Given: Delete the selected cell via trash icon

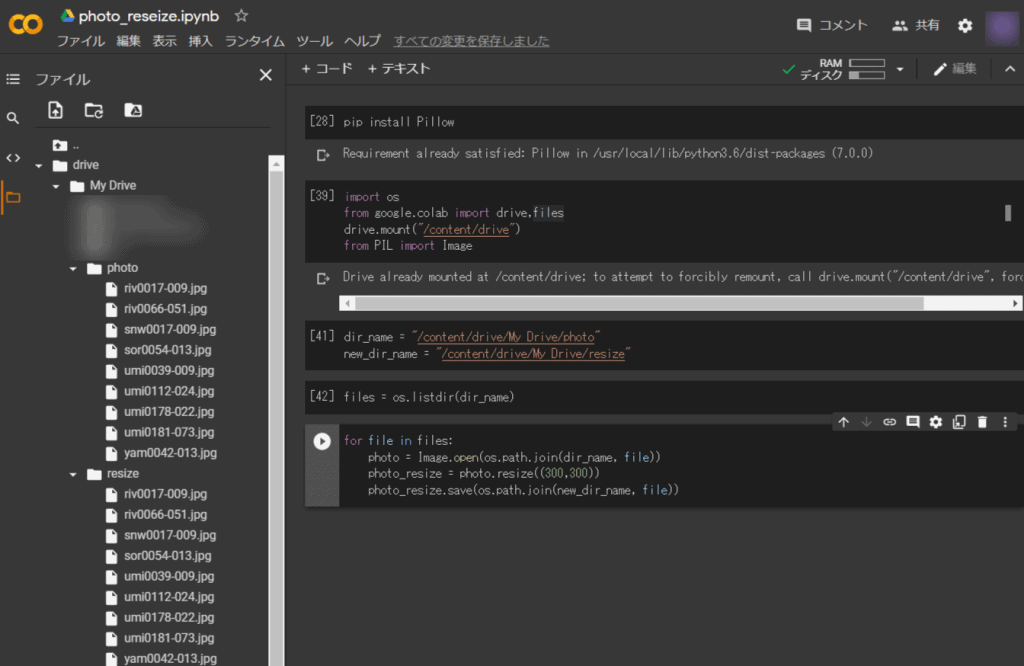Looking at the screenshot, I should click(x=982, y=422).
